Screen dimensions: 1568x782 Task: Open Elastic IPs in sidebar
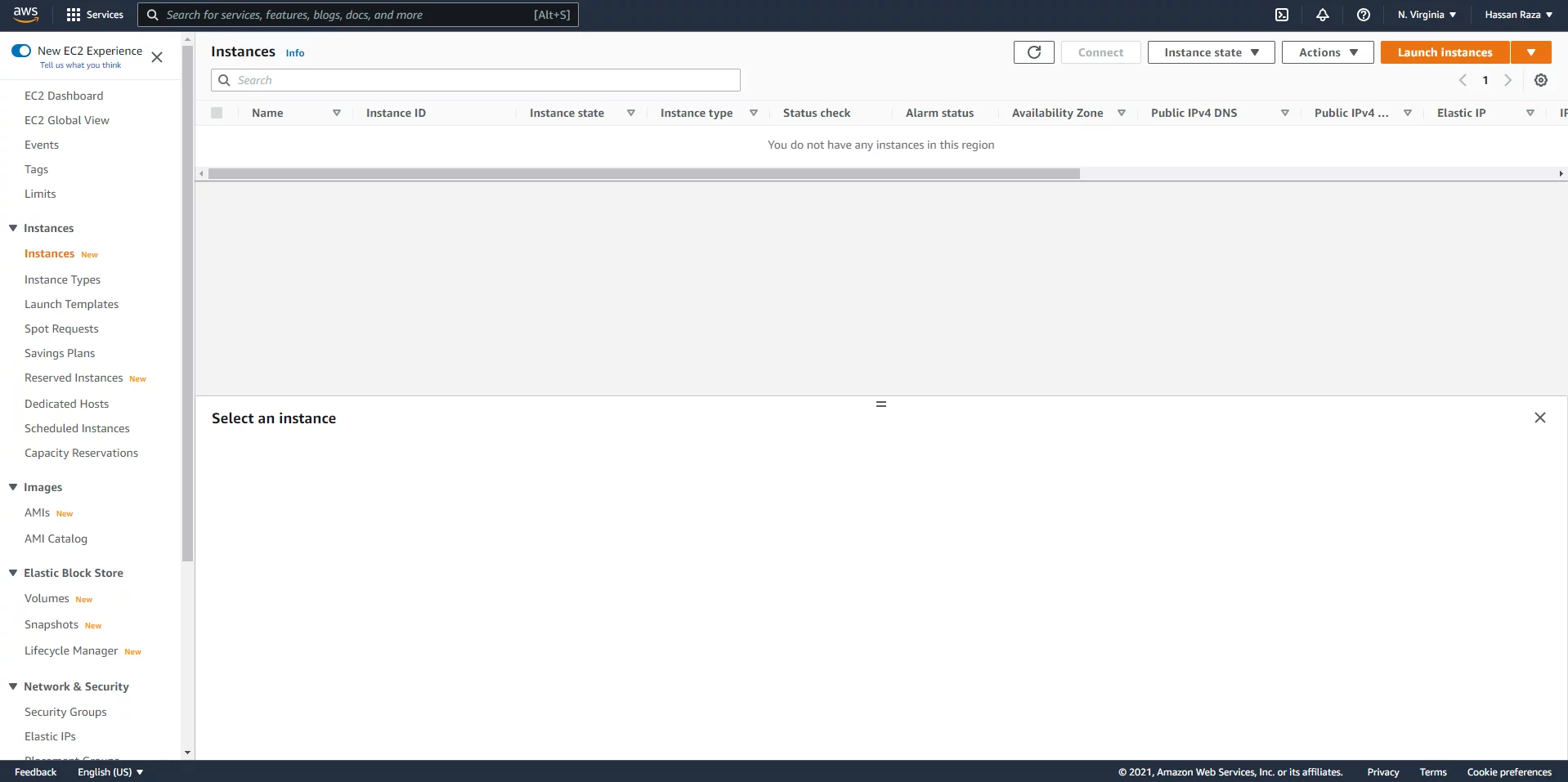click(50, 736)
